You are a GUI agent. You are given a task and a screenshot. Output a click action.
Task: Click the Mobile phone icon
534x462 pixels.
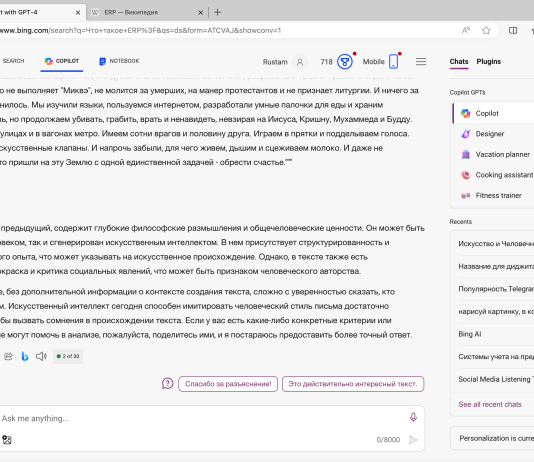393,62
